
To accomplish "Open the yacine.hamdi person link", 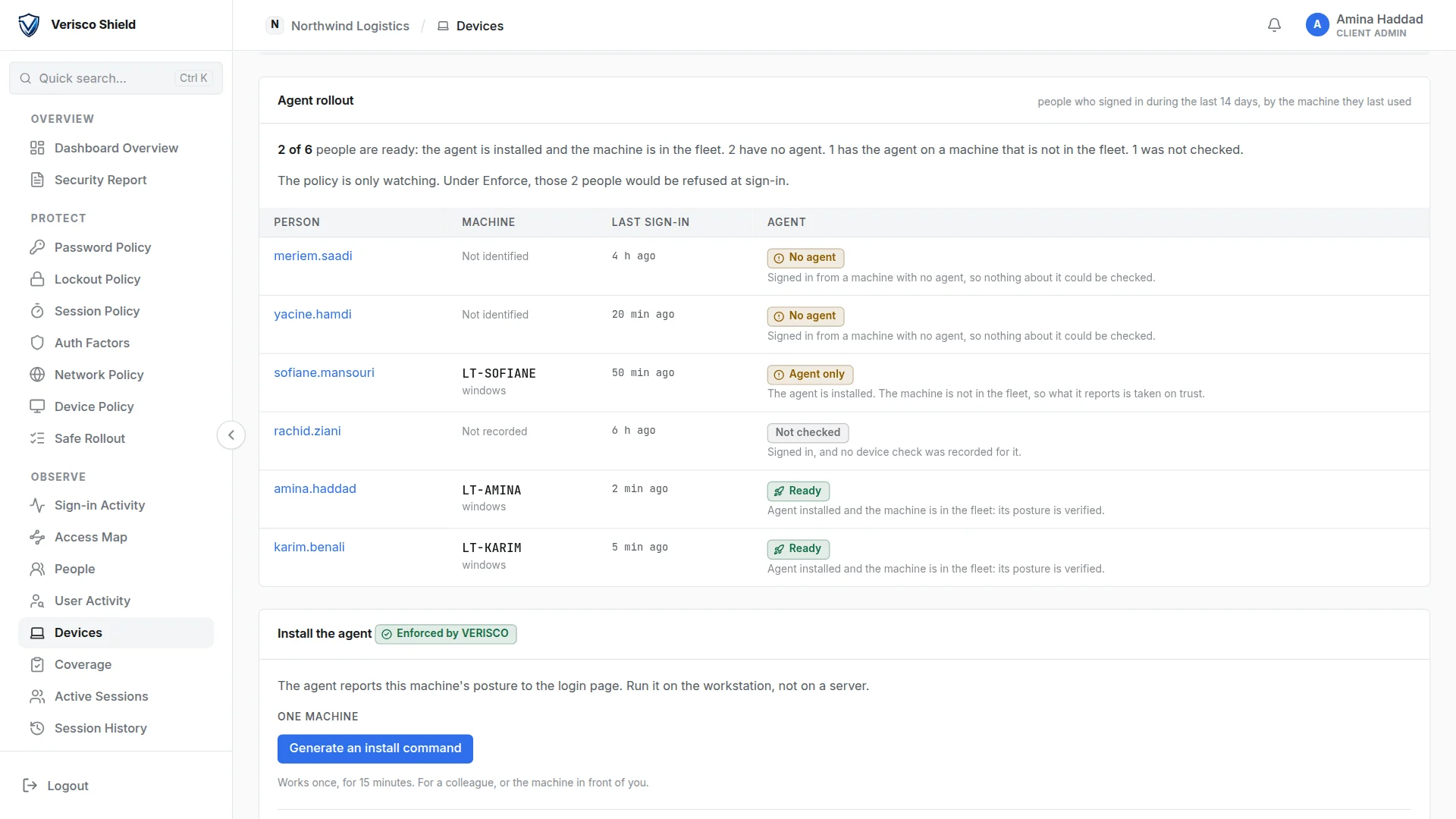I will (x=312, y=314).
